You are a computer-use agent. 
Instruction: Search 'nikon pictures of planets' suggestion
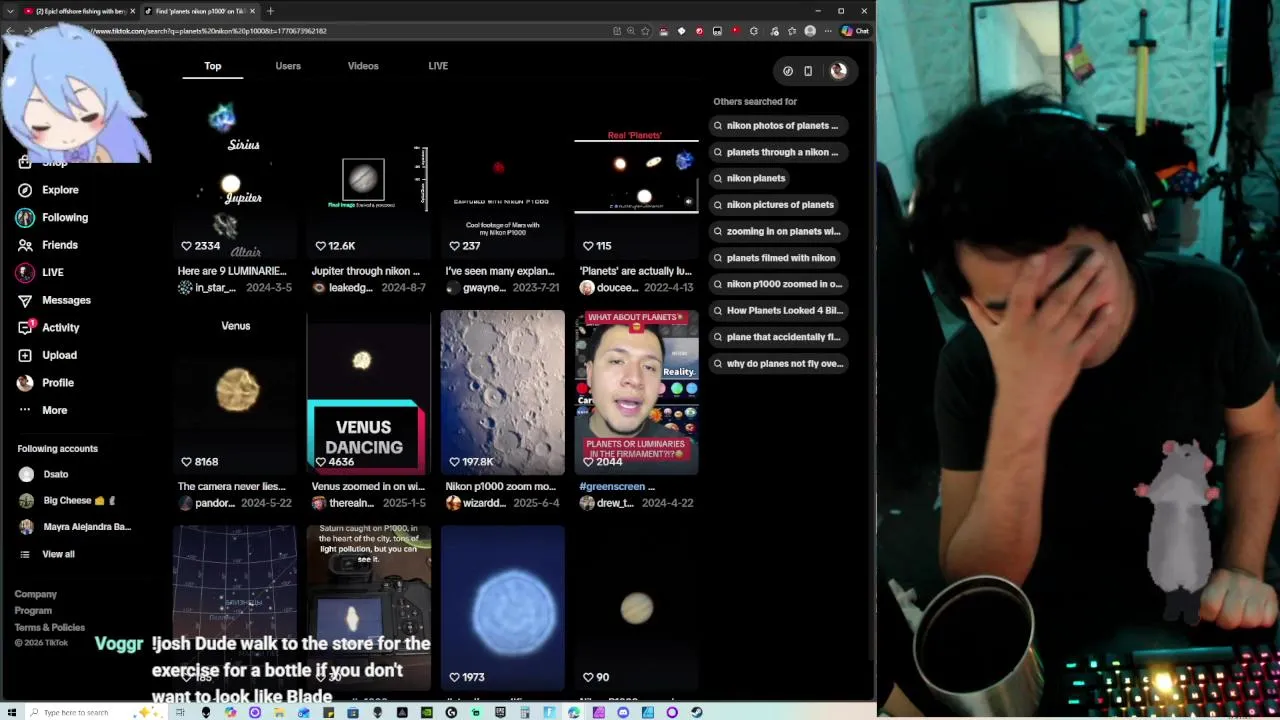point(776,205)
